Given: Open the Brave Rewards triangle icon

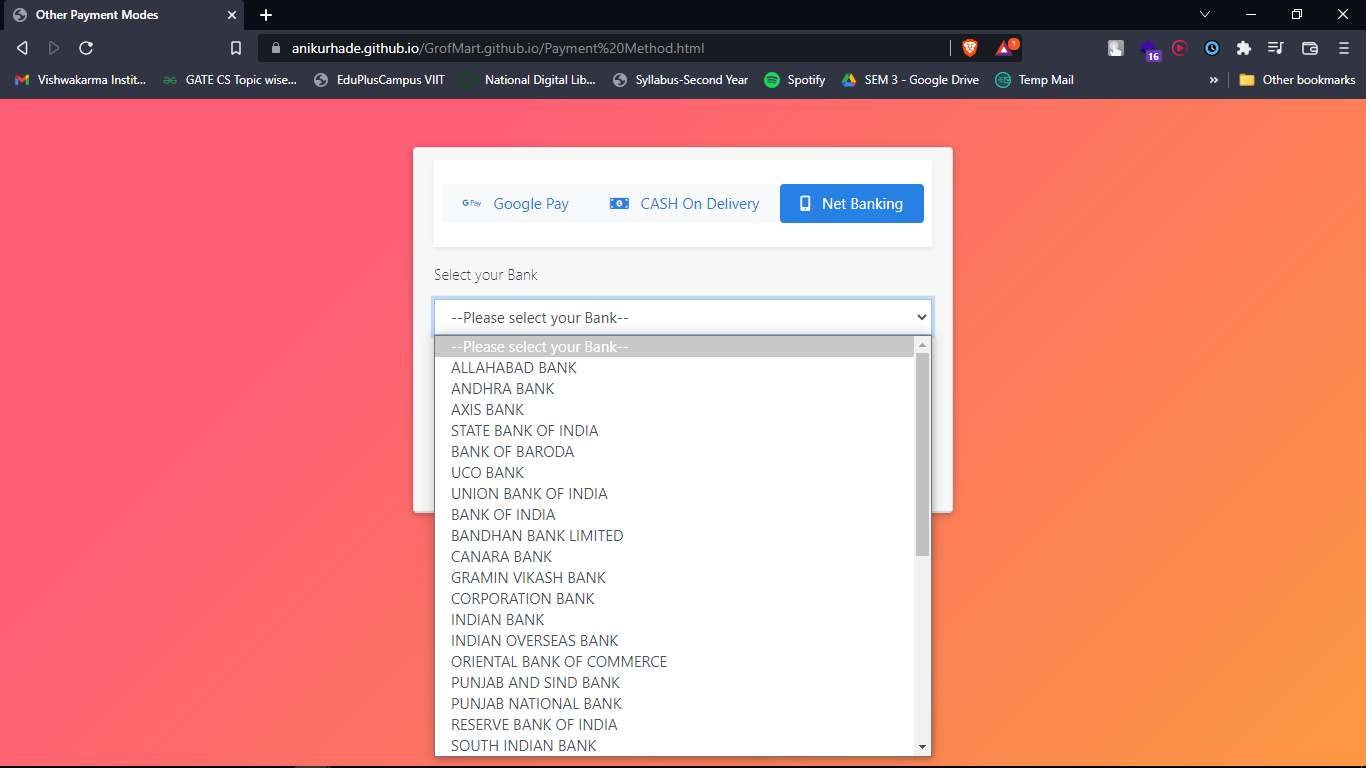Looking at the screenshot, I should [x=1004, y=48].
